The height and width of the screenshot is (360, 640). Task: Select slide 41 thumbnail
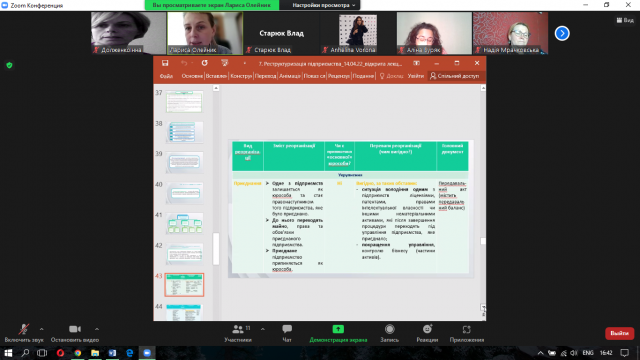(184, 224)
